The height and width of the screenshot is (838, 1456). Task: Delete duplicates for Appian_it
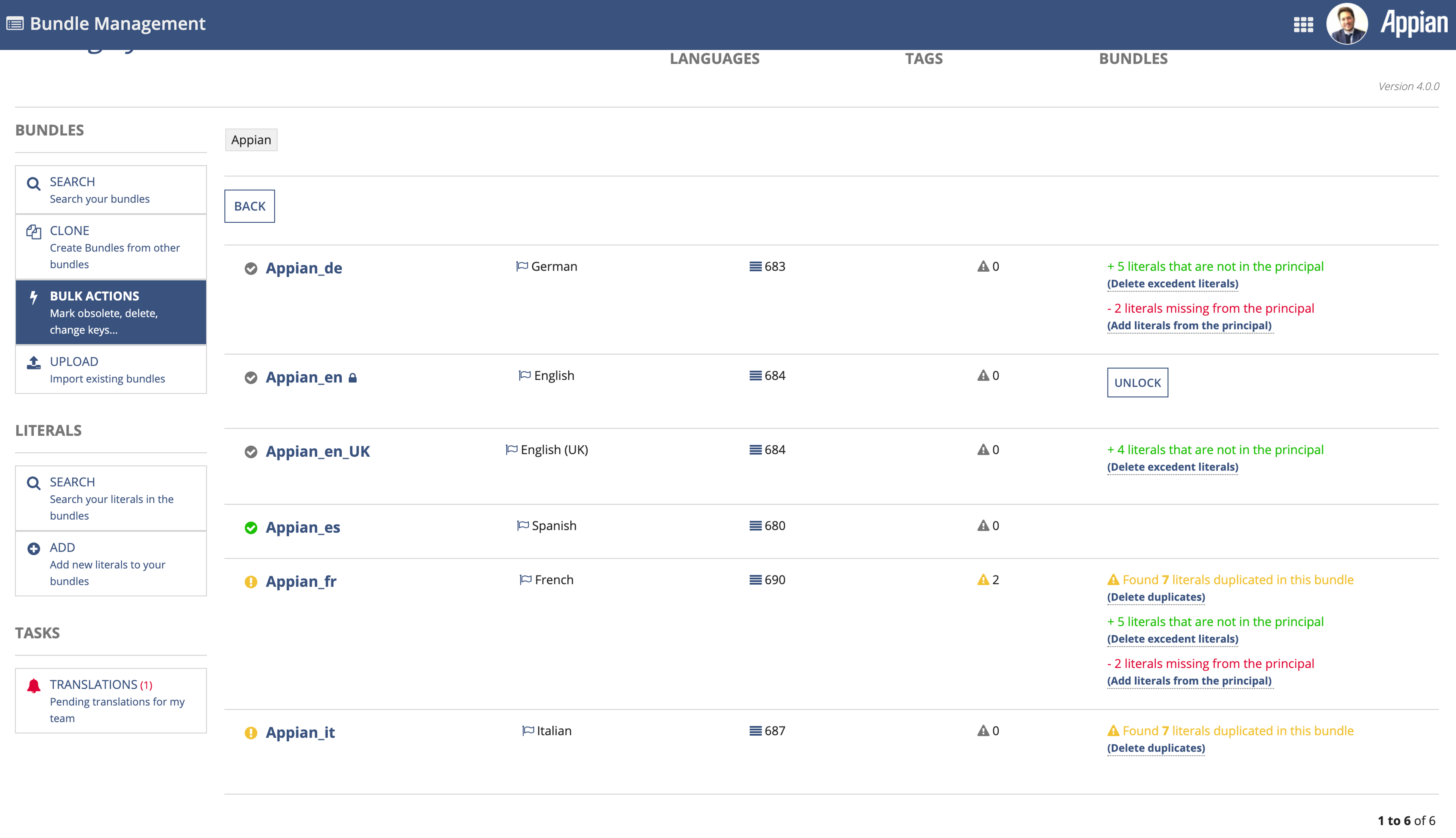tap(1156, 748)
